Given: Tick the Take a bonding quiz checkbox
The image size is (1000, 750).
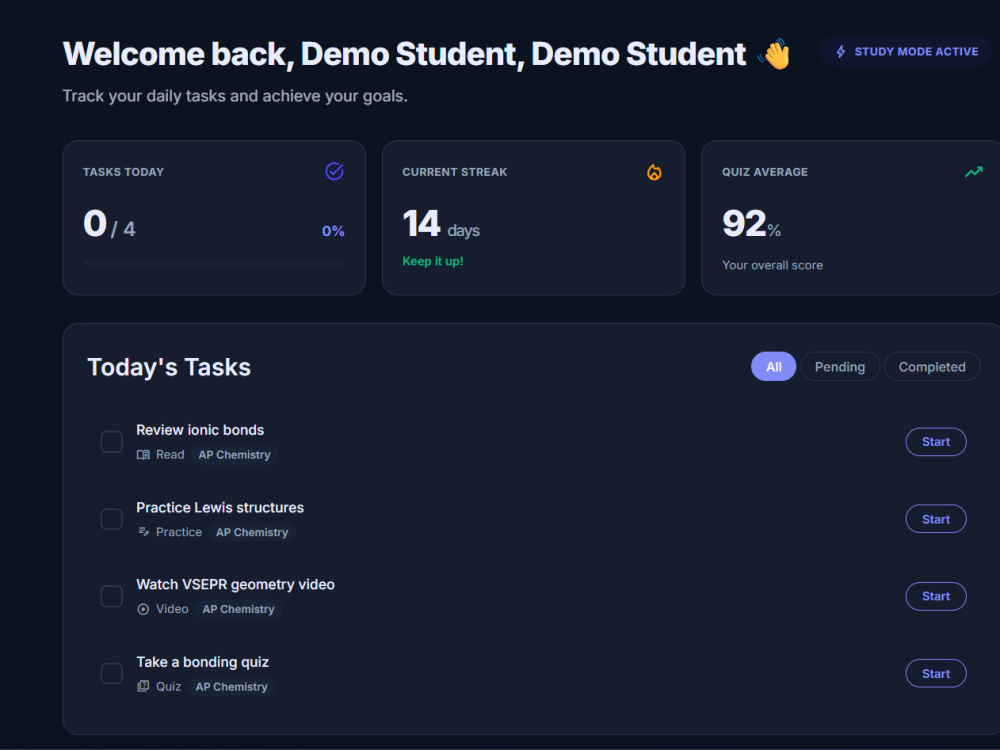Looking at the screenshot, I should pos(112,673).
